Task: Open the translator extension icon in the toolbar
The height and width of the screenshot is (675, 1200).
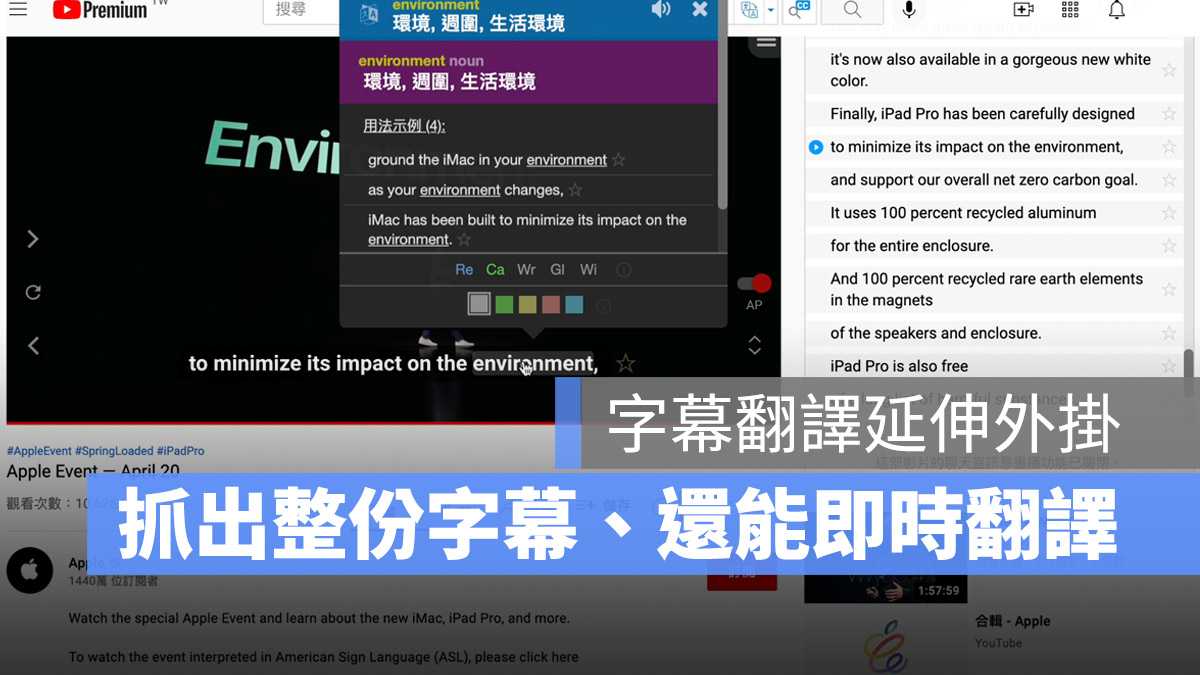Action: (x=749, y=11)
